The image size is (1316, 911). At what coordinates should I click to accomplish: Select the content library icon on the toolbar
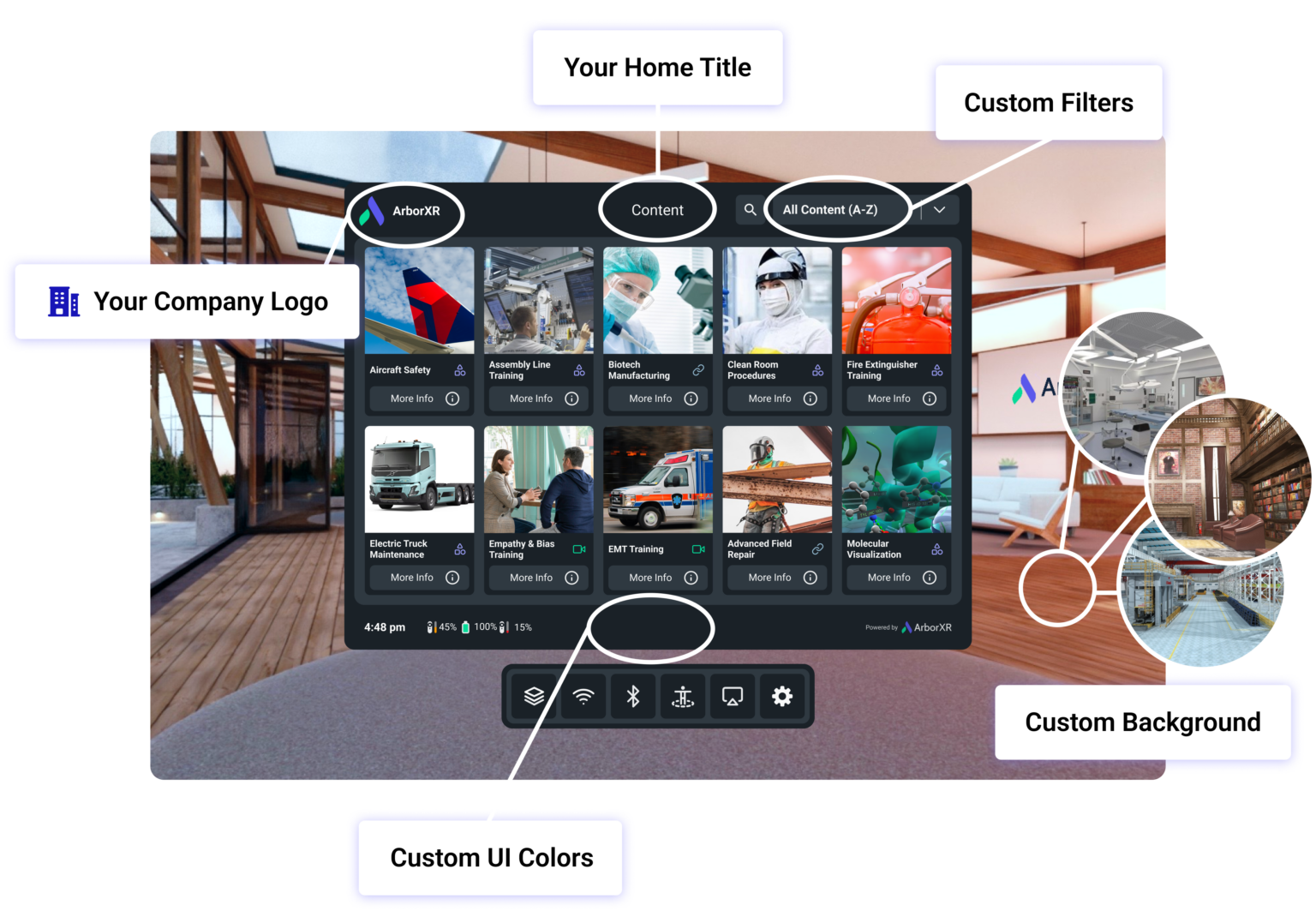click(535, 696)
